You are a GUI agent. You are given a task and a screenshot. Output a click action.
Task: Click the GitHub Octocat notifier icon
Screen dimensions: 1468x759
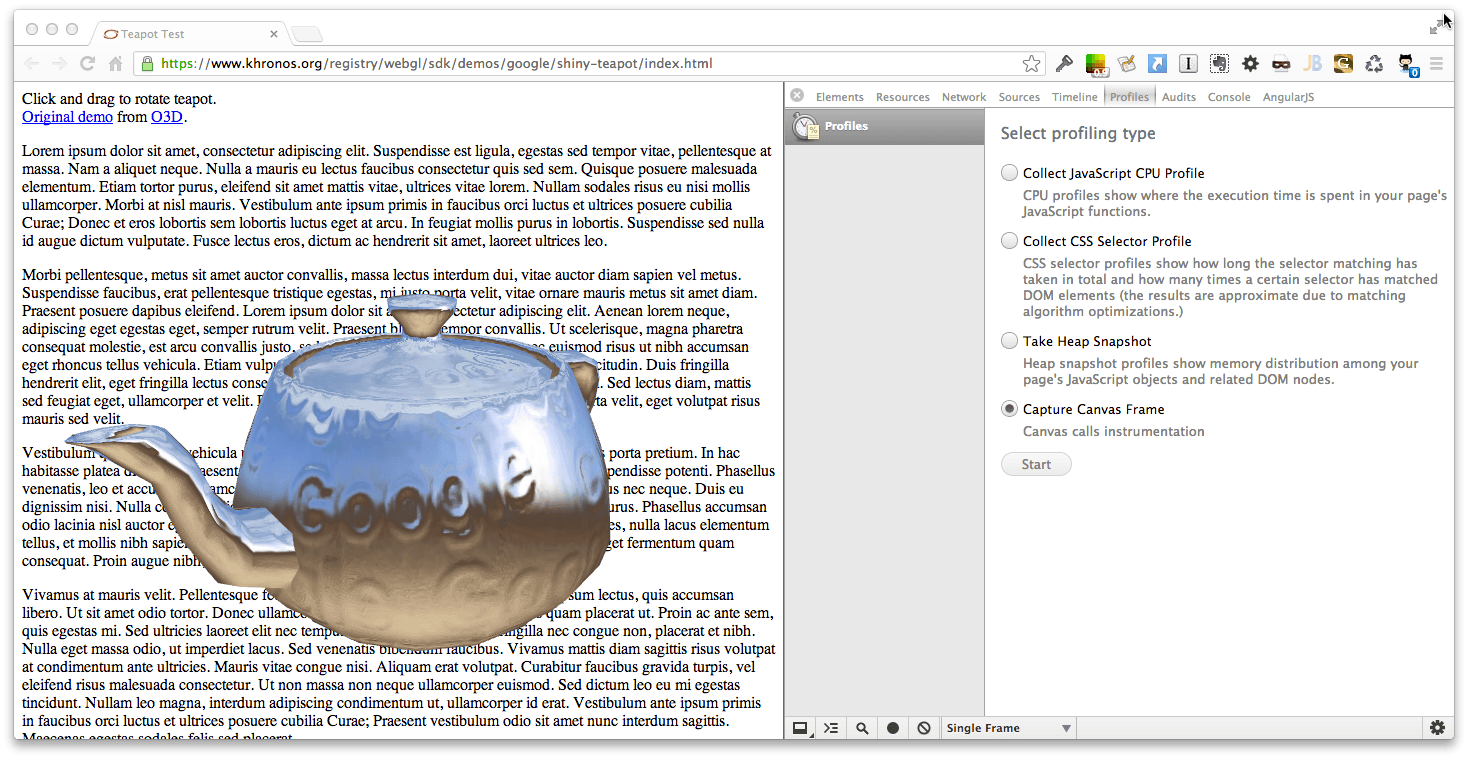click(x=1407, y=65)
